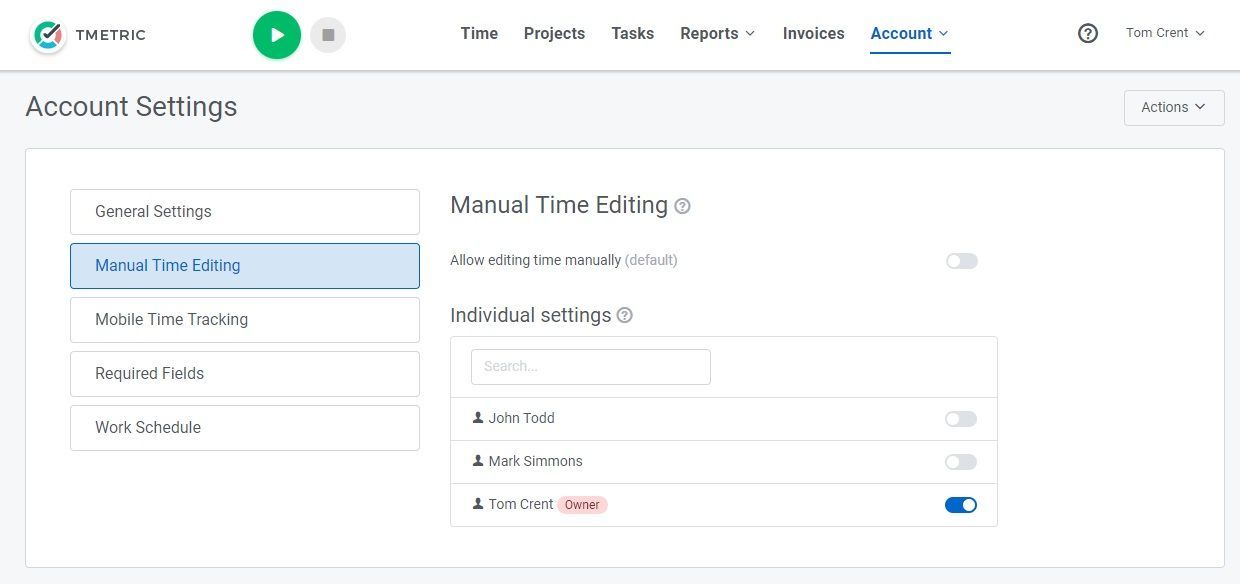Click the Tom Crent name in list

(x=520, y=504)
